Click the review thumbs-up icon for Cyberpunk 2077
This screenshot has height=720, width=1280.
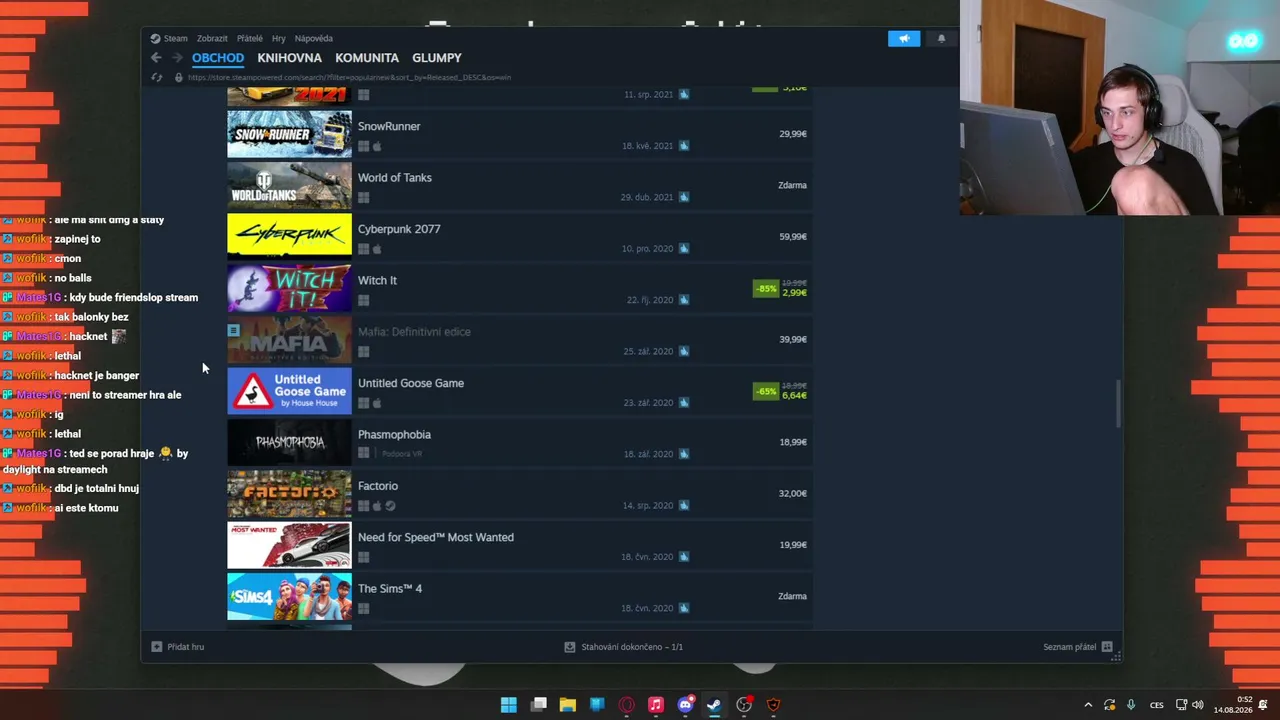tap(684, 248)
